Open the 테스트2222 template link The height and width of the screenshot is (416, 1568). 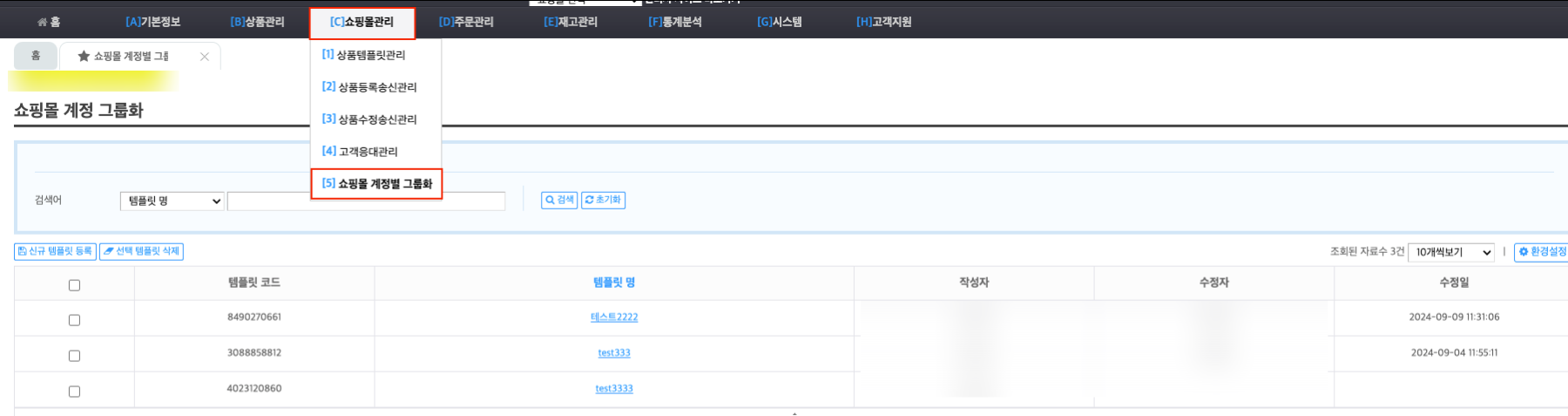coord(614,317)
